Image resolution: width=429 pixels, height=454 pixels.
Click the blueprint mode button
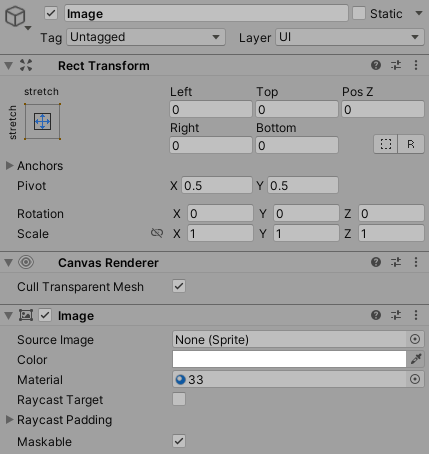pyautogui.click(x=386, y=144)
